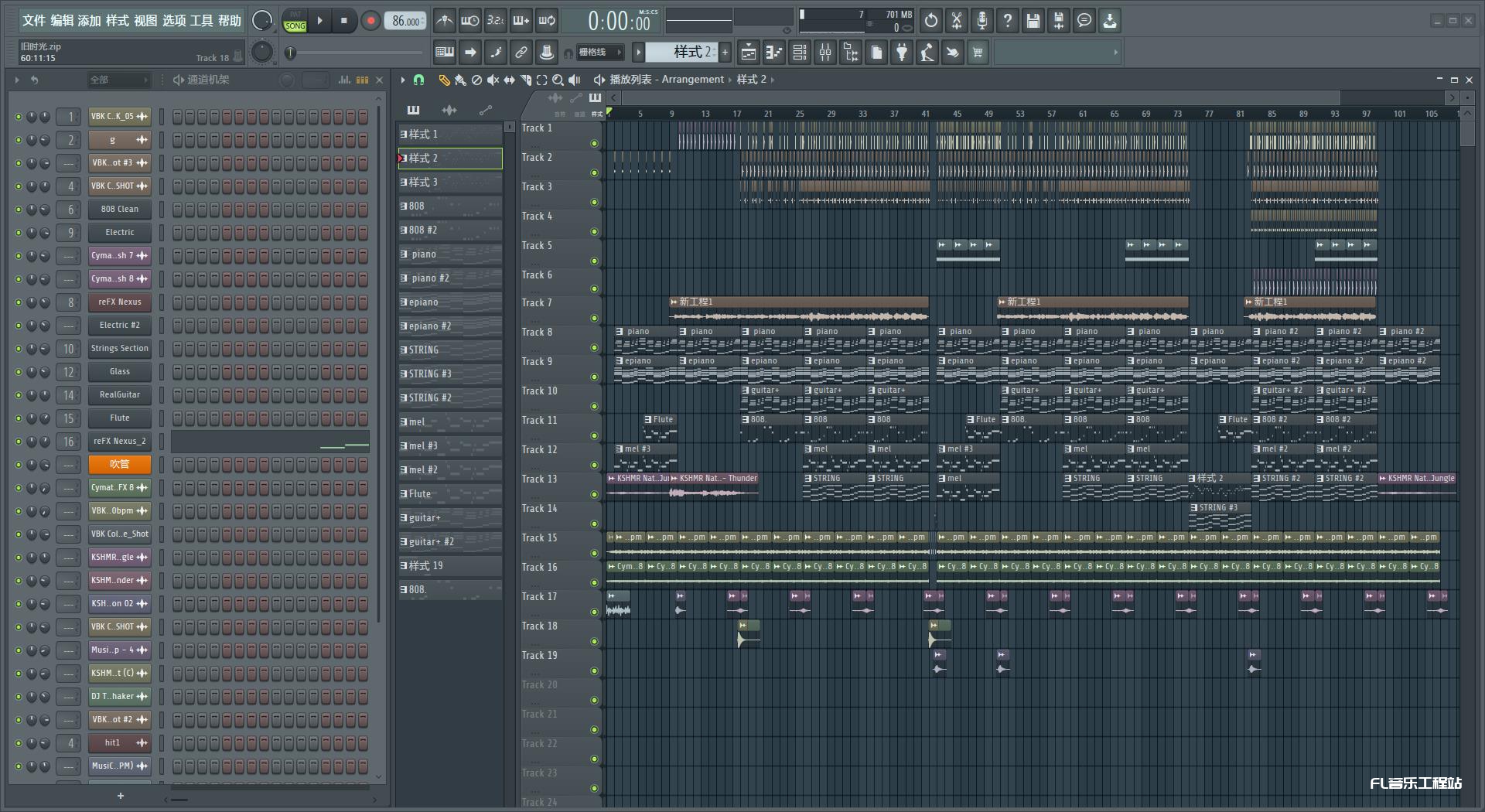The image size is (1485, 812).
Task: Click the microphone one-click recording icon
Action: pos(982,21)
